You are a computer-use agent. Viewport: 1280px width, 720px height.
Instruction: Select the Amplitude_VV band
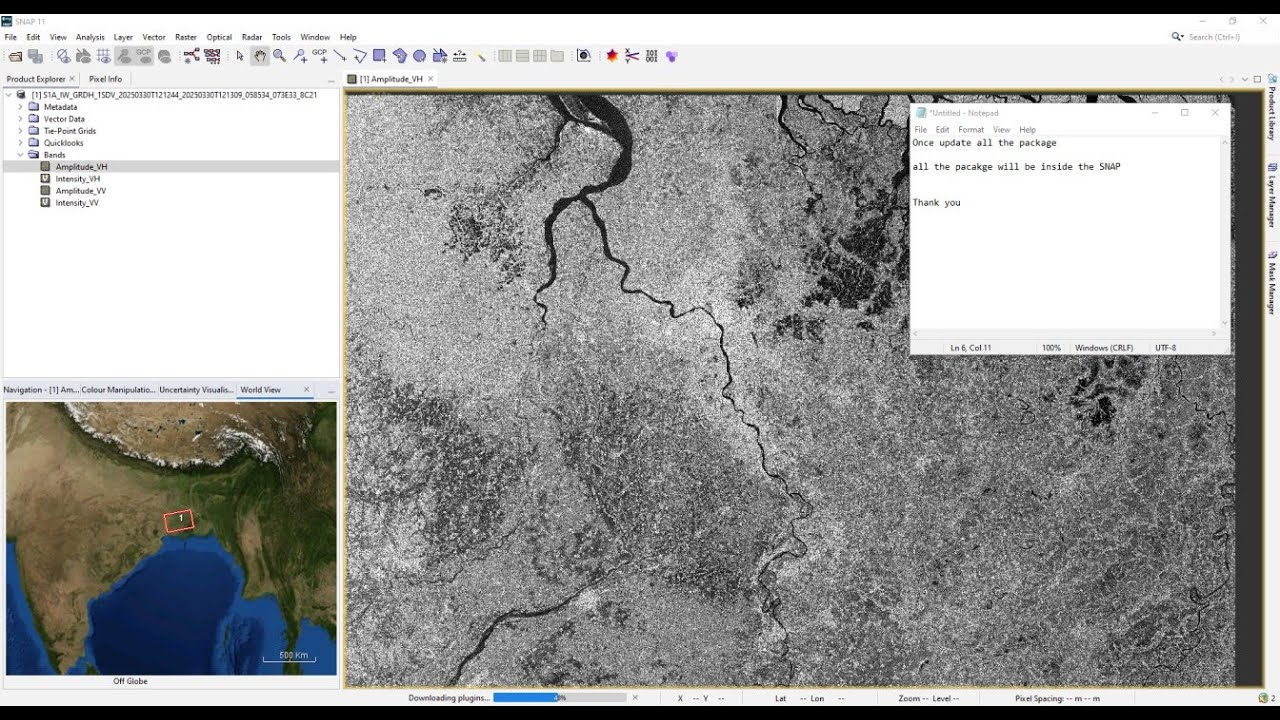80,191
